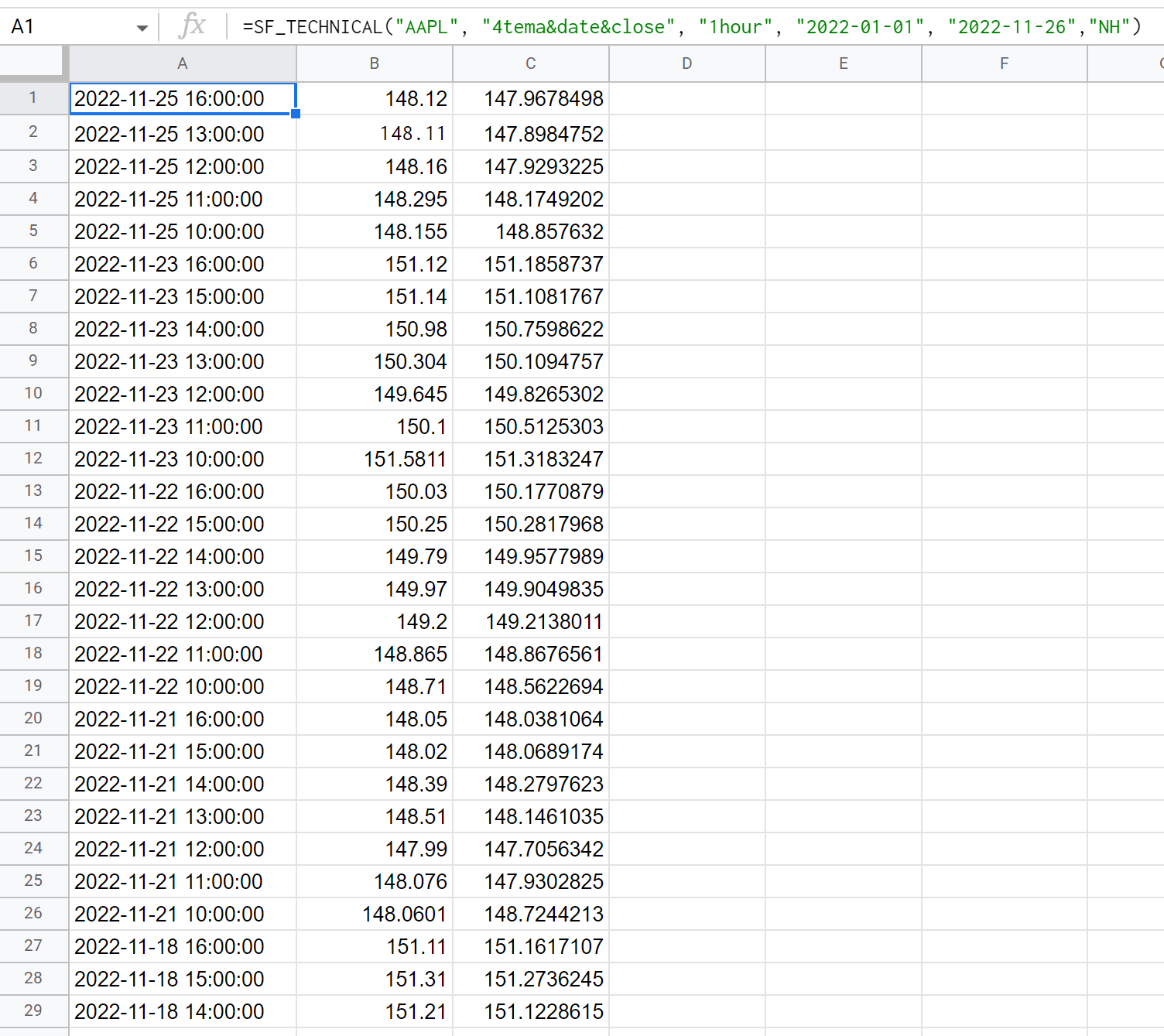This screenshot has height=1036, width=1164.
Task: Click cell value 148.857632
Action: point(531,231)
